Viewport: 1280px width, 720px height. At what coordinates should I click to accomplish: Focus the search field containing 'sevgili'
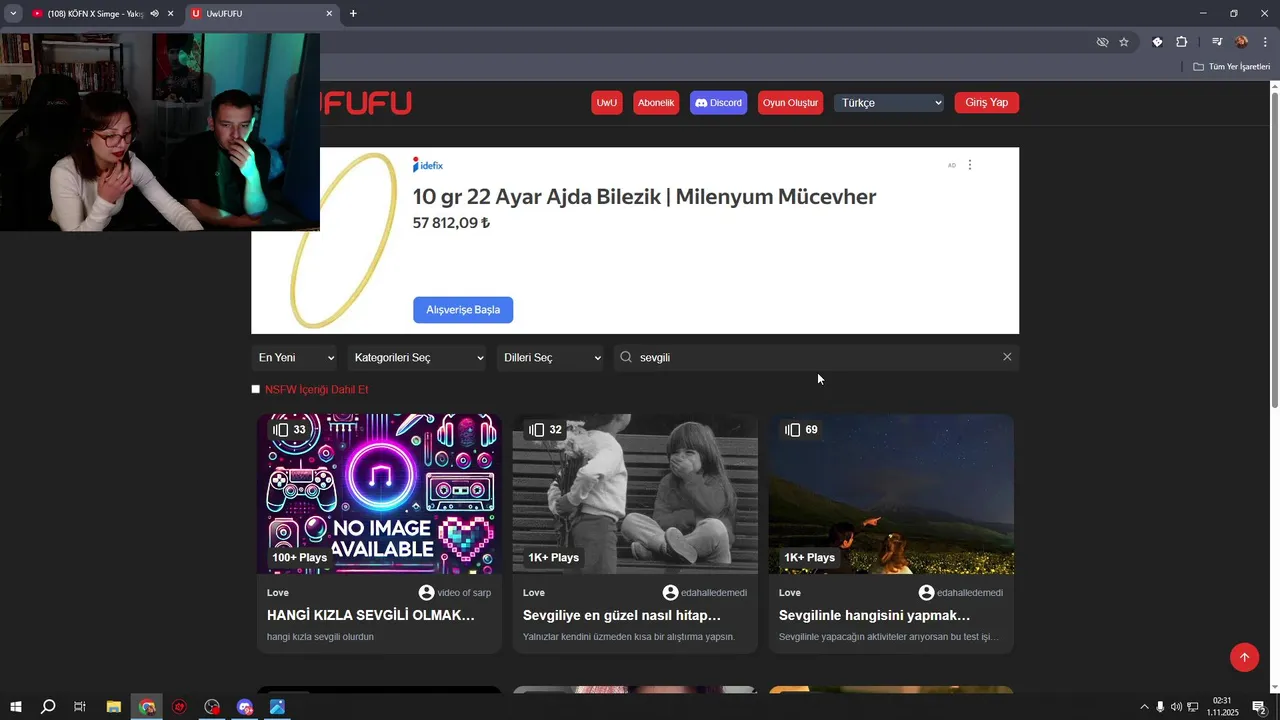point(816,357)
